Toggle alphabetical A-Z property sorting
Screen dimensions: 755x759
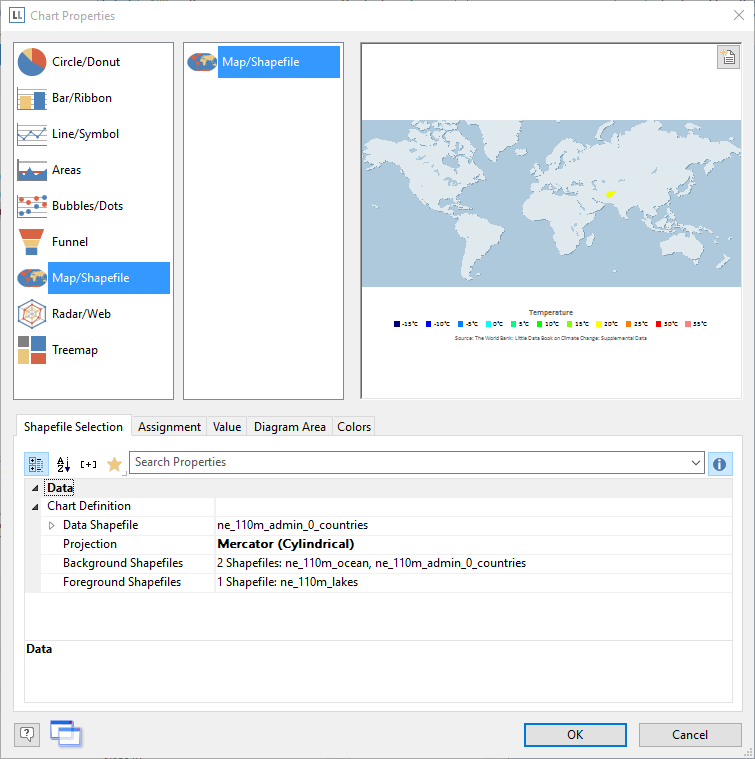(x=63, y=464)
